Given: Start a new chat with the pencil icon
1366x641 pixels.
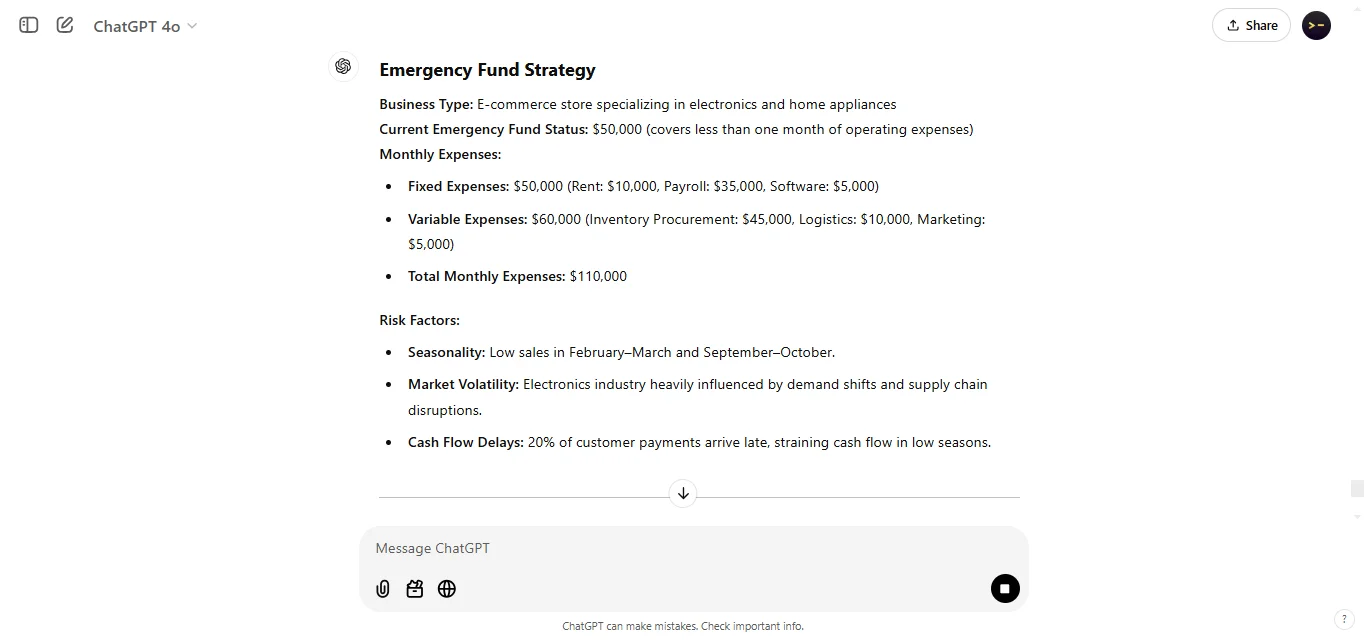Looking at the screenshot, I should (x=64, y=25).
